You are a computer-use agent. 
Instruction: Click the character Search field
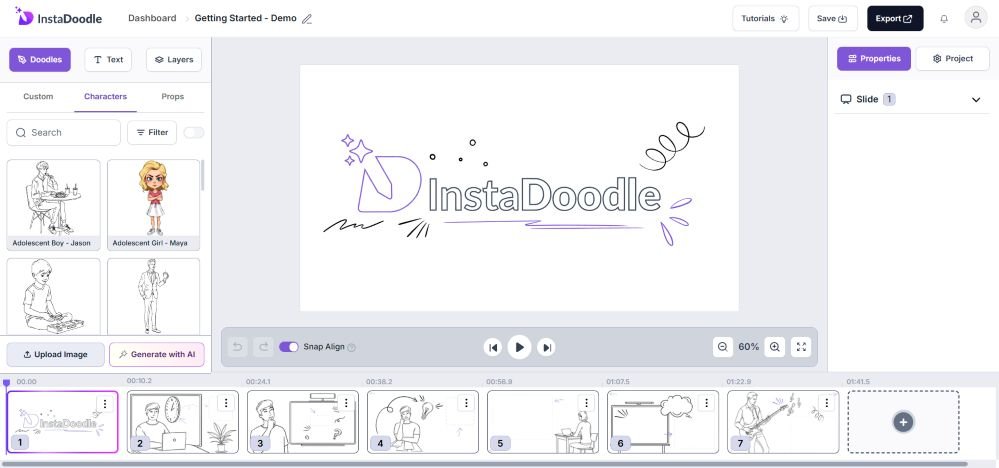point(64,132)
